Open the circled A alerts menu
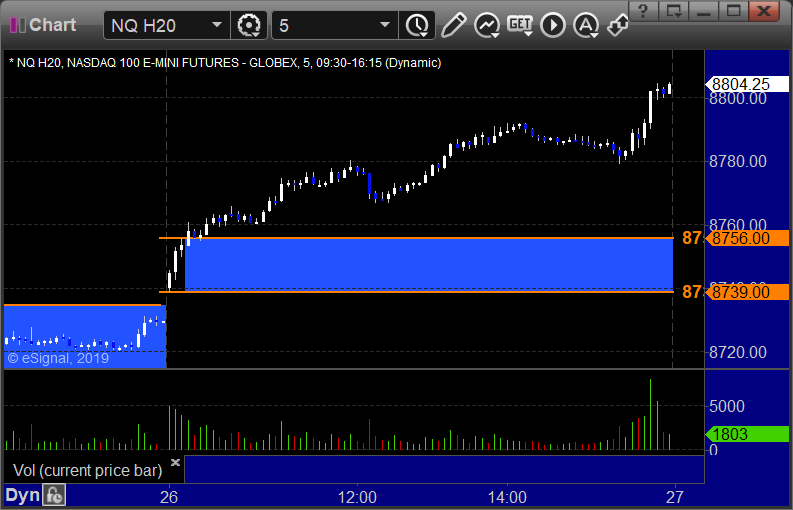Screen dimensions: 793x510 [x=586, y=25]
